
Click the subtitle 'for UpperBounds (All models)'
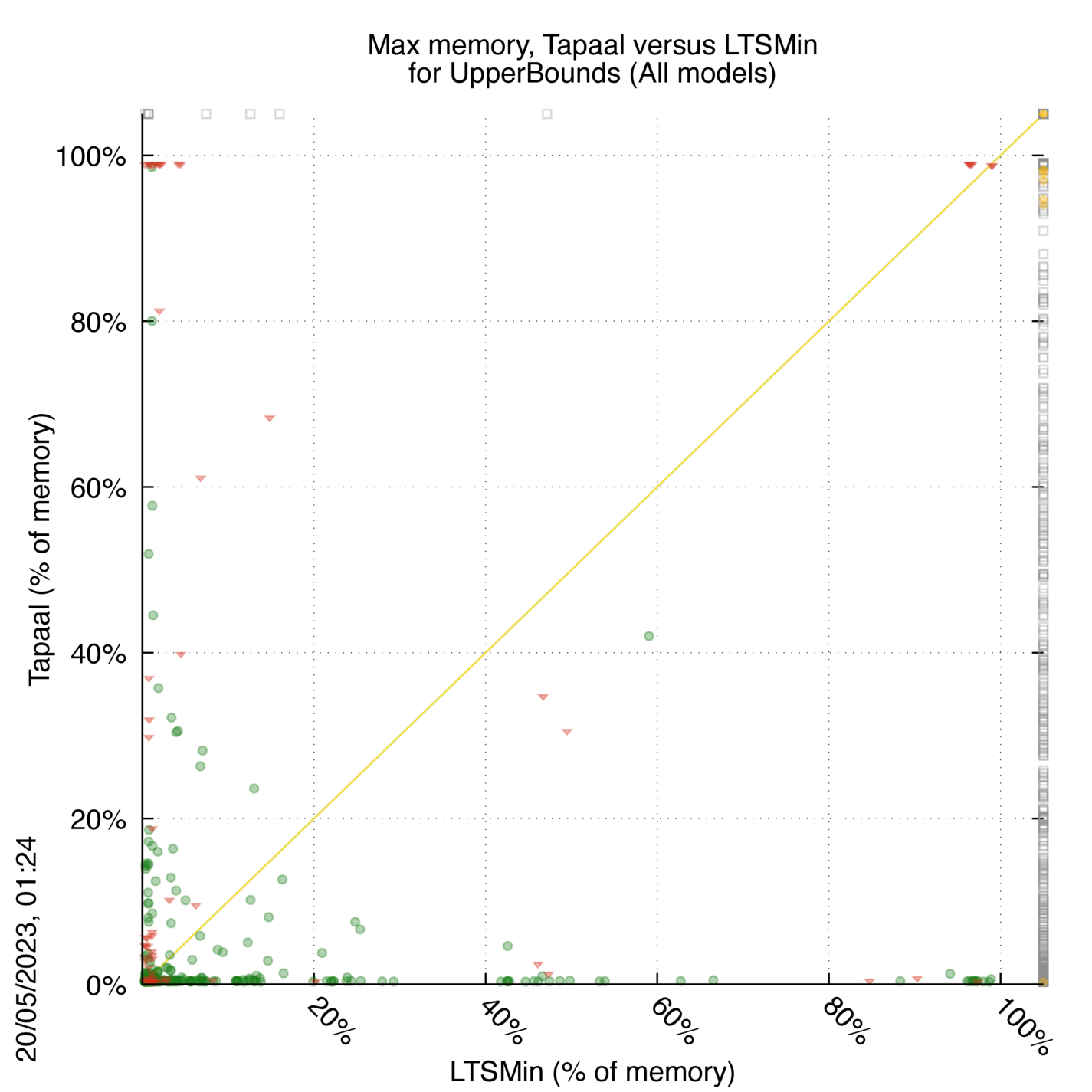(x=592, y=74)
